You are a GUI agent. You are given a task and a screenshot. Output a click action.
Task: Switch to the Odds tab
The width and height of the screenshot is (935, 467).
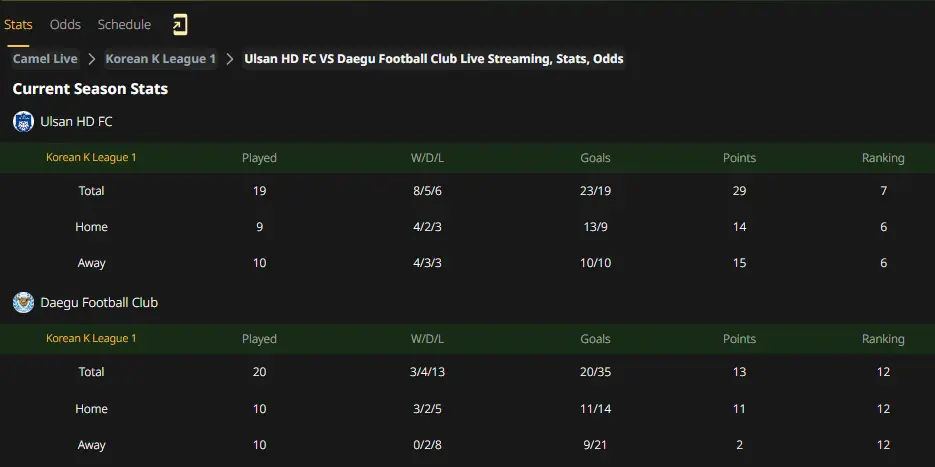[65, 24]
